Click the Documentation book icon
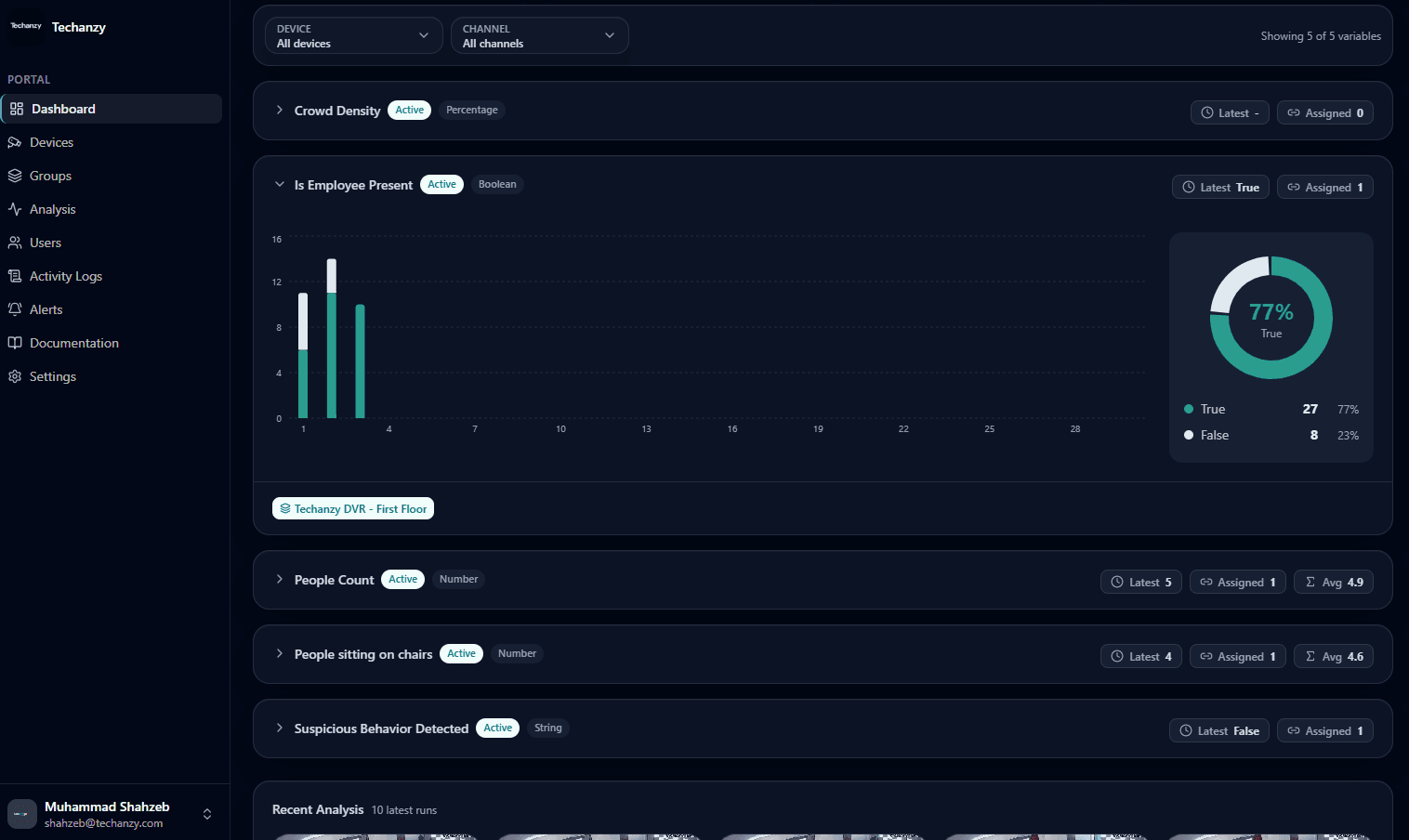Image resolution: width=1409 pixels, height=840 pixels. tap(15, 343)
